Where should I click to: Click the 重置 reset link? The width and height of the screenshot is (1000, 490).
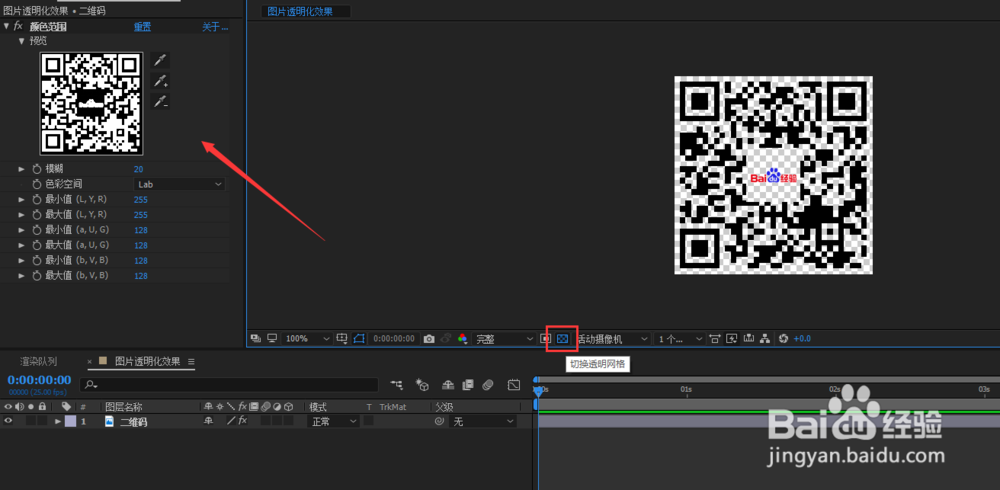click(x=142, y=27)
